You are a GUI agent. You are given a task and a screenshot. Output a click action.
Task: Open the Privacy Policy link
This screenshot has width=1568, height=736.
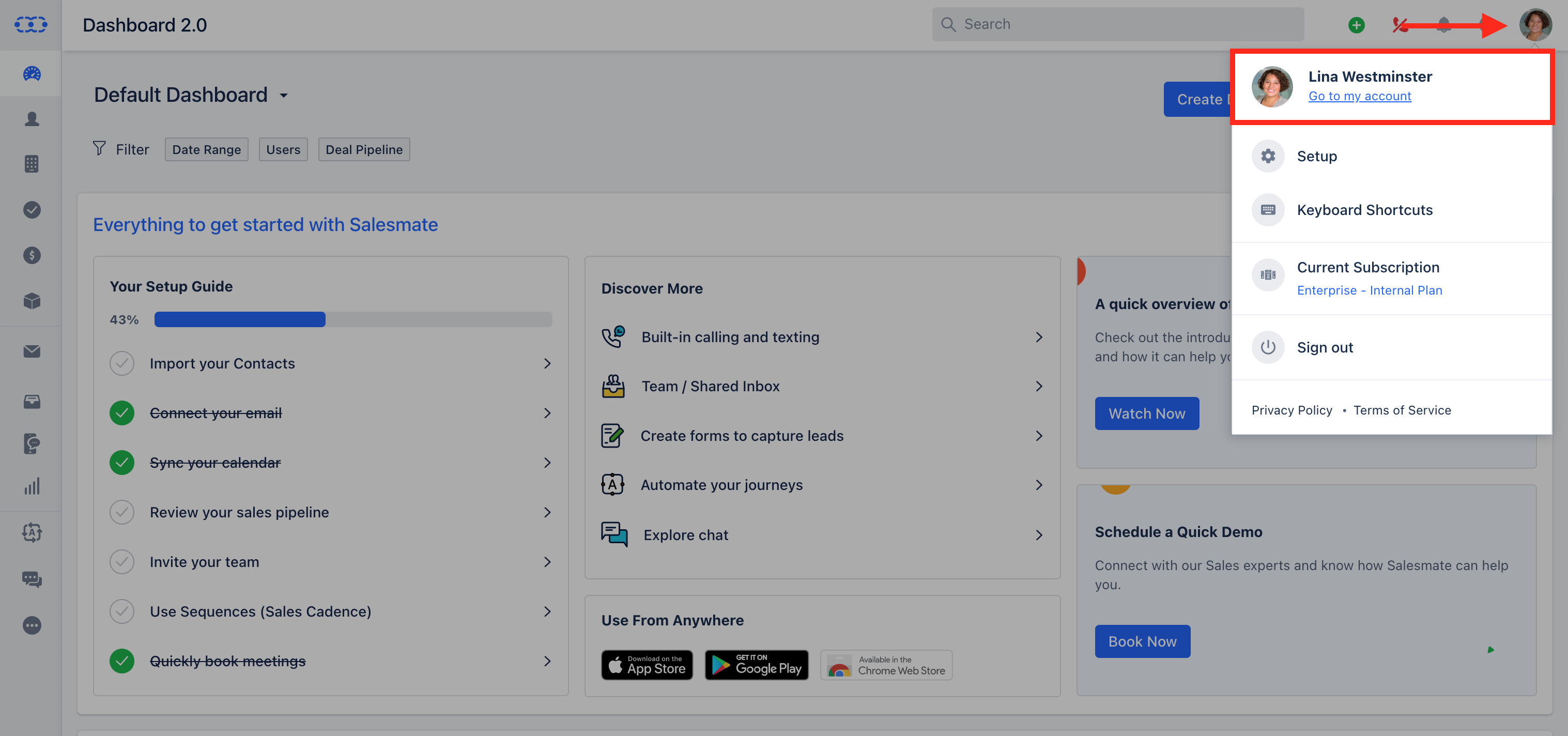point(1292,410)
